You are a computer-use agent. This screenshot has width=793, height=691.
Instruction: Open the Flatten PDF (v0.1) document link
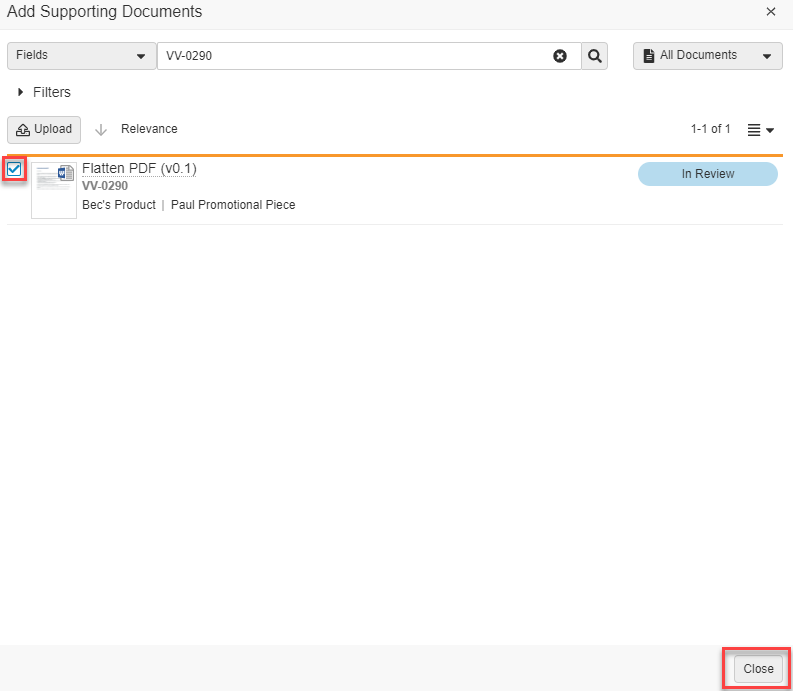click(139, 168)
